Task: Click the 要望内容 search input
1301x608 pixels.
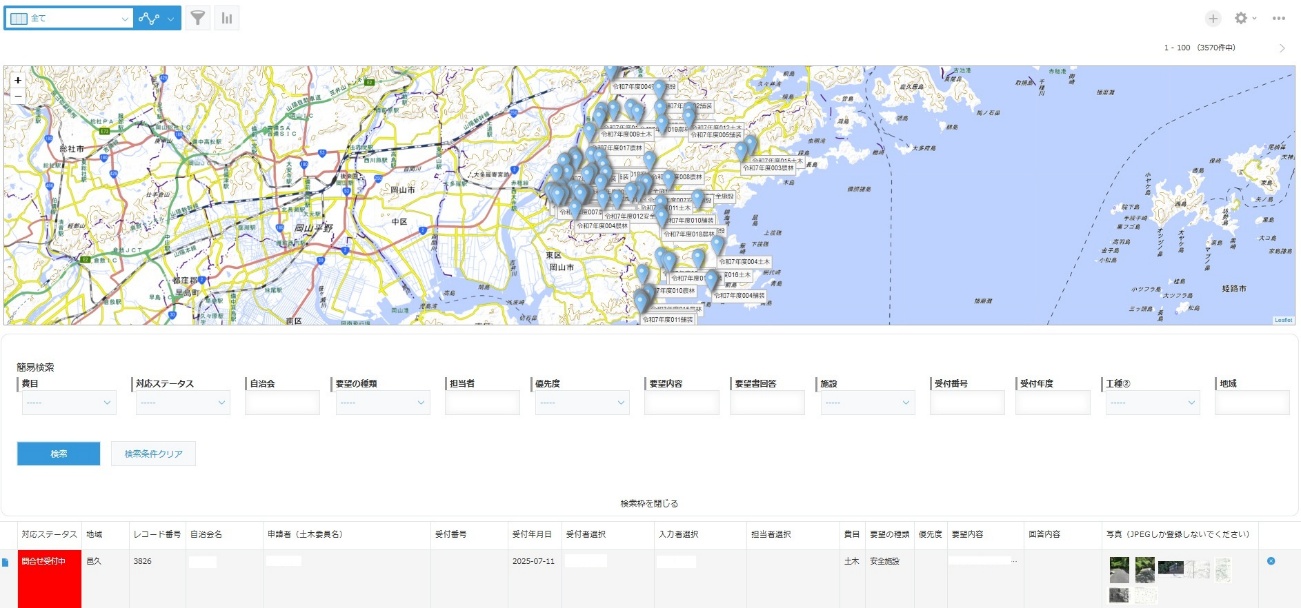Action: coord(682,402)
